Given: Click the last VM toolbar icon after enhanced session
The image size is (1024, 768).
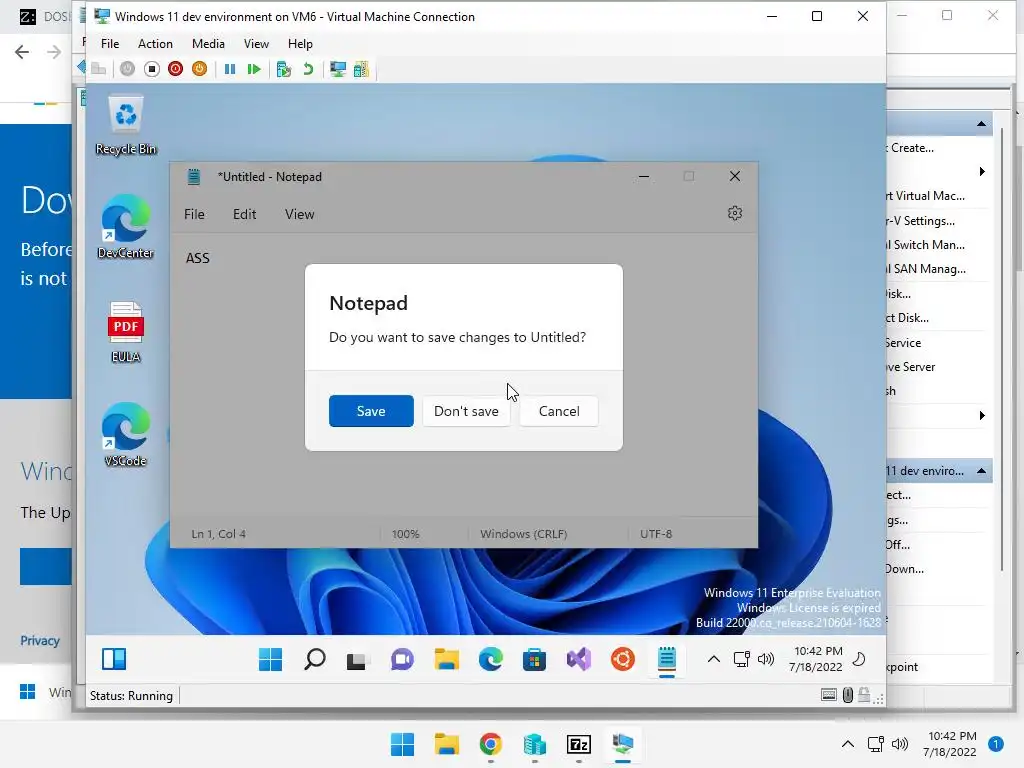Looking at the screenshot, I should click(x=361, y=69).
